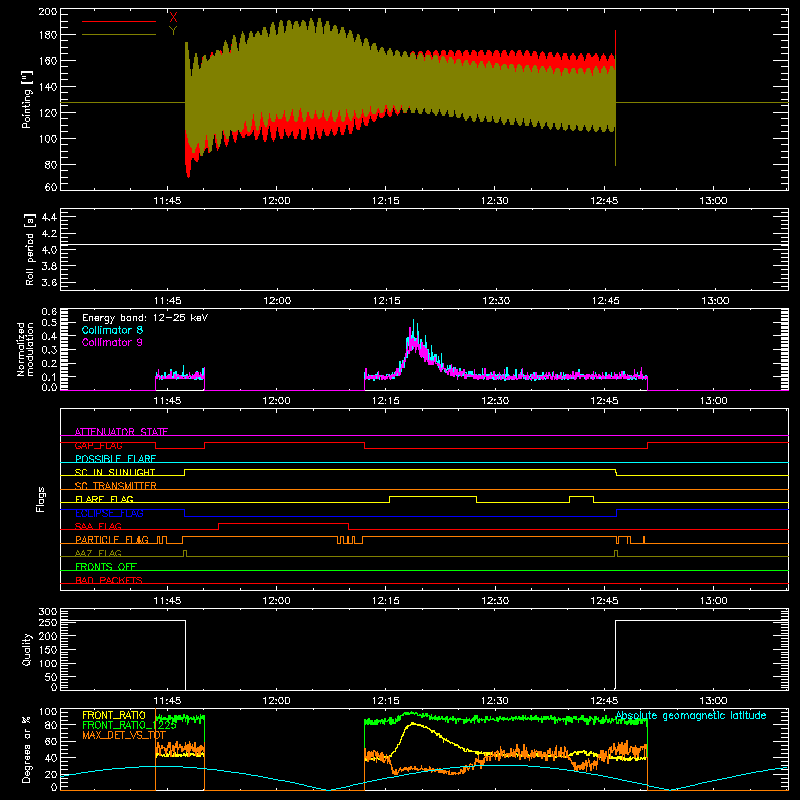Click the Absolute geomagnetic latitude label

pos(691,716)
